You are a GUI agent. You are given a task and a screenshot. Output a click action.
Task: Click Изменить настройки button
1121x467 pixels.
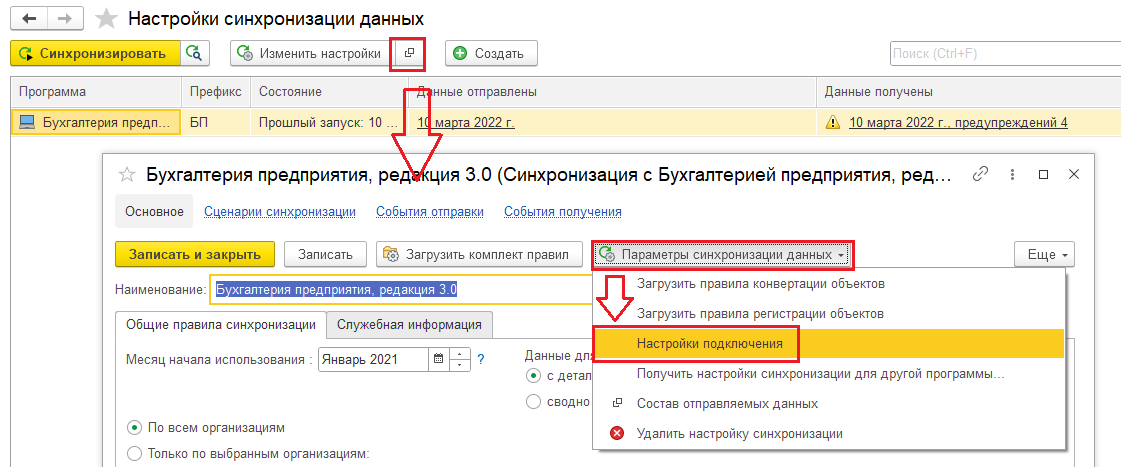click(x=310, y=53)
